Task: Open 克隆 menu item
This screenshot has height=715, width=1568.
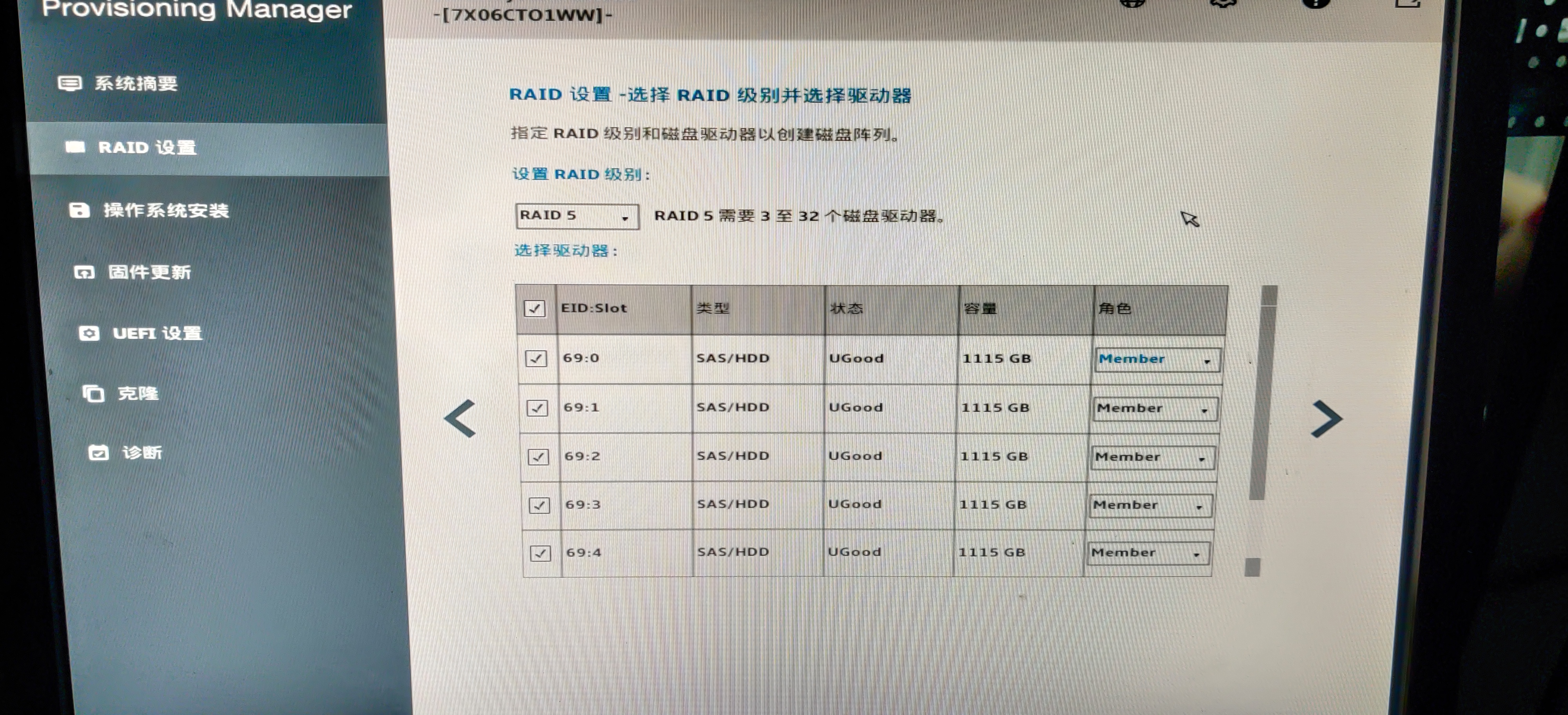Action: pos(138,394)
